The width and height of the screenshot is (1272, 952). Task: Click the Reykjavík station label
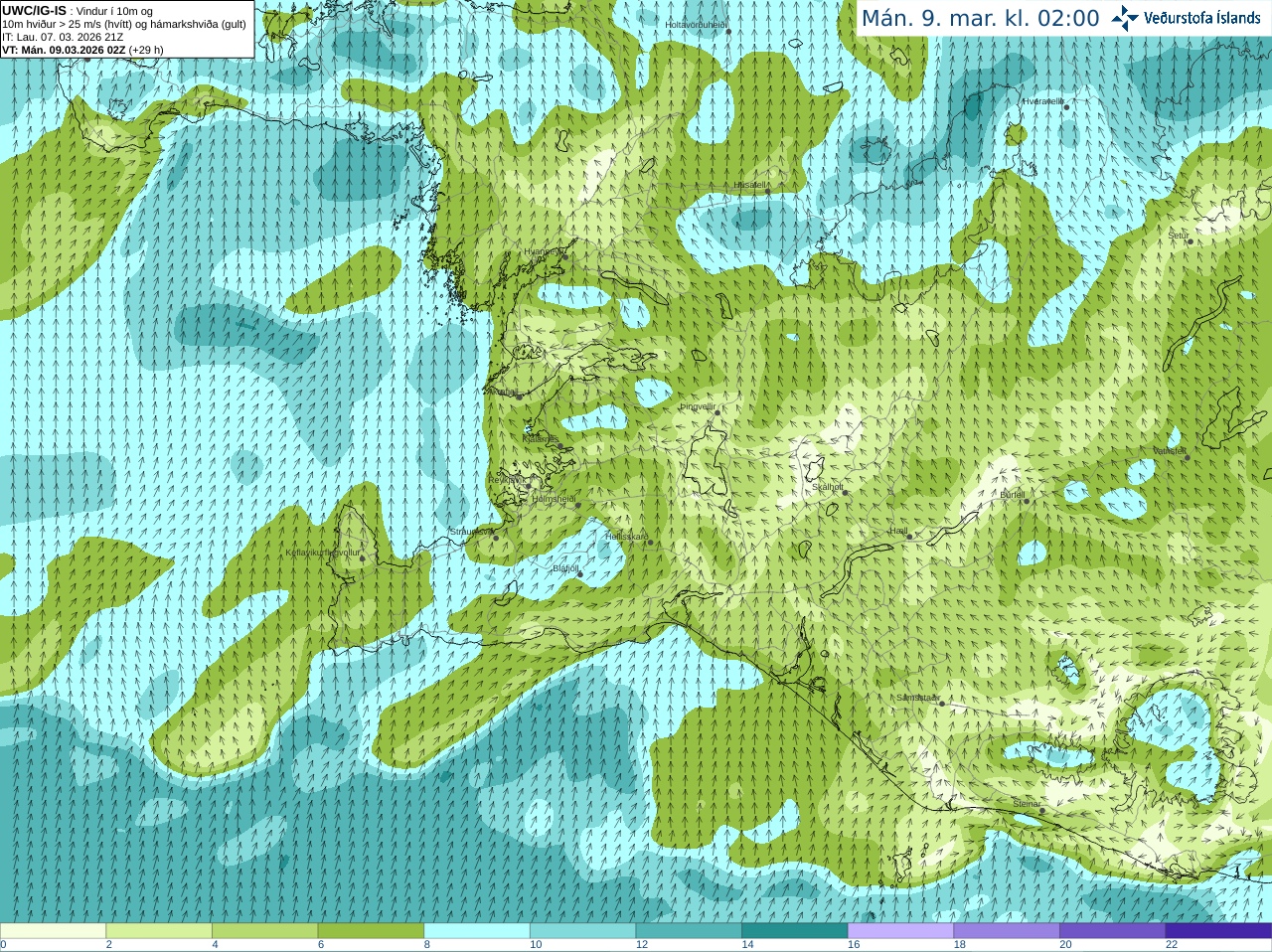[x=506, y=480]
